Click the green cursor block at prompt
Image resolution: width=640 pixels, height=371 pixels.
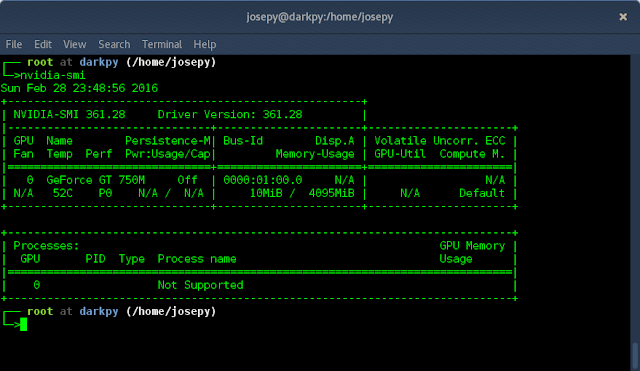click(23, 324)
